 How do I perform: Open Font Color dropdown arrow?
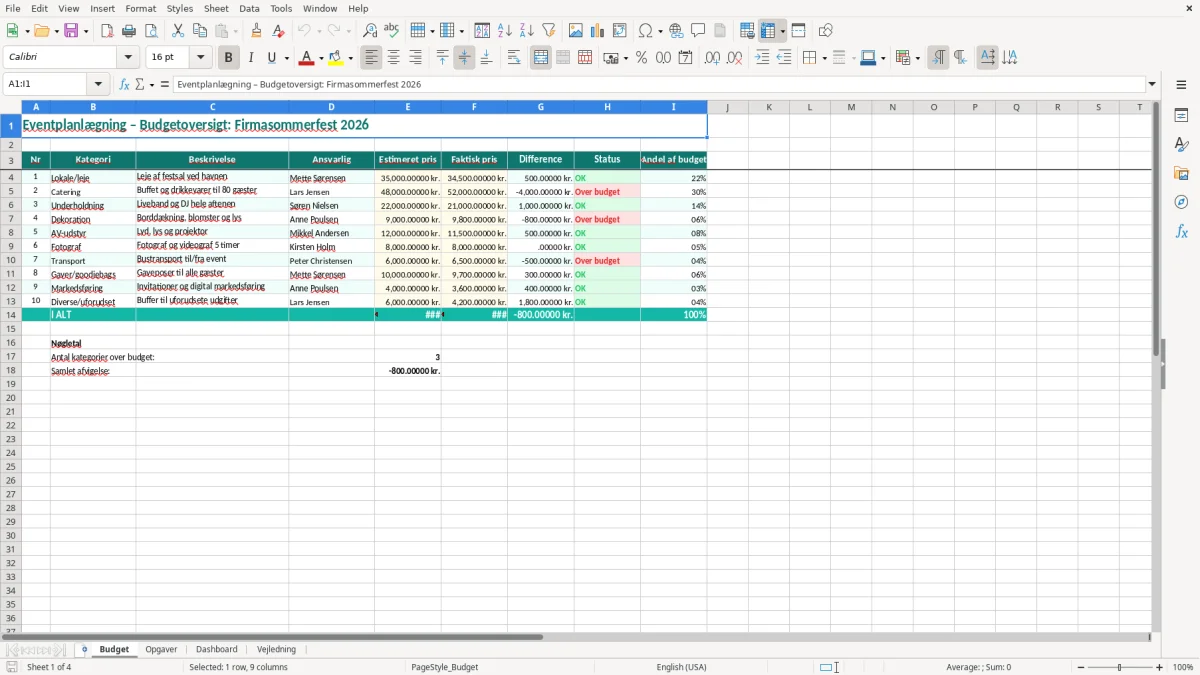321,59
